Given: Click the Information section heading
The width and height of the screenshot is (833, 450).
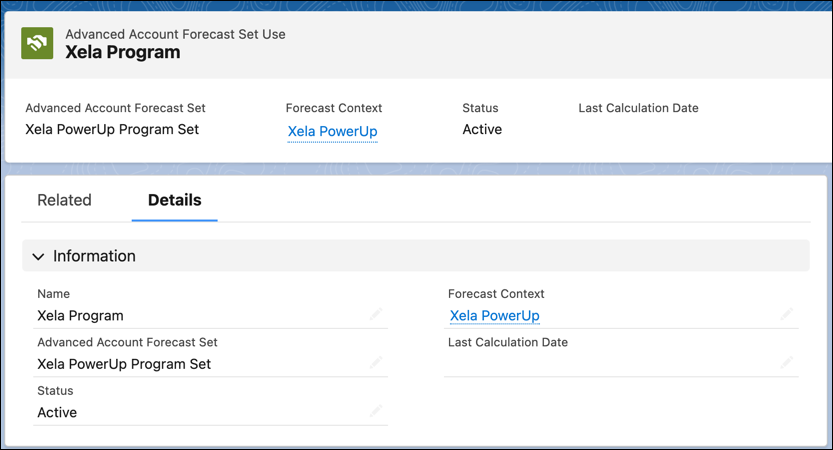Looking at the screenshot, I should coord(94,256).
